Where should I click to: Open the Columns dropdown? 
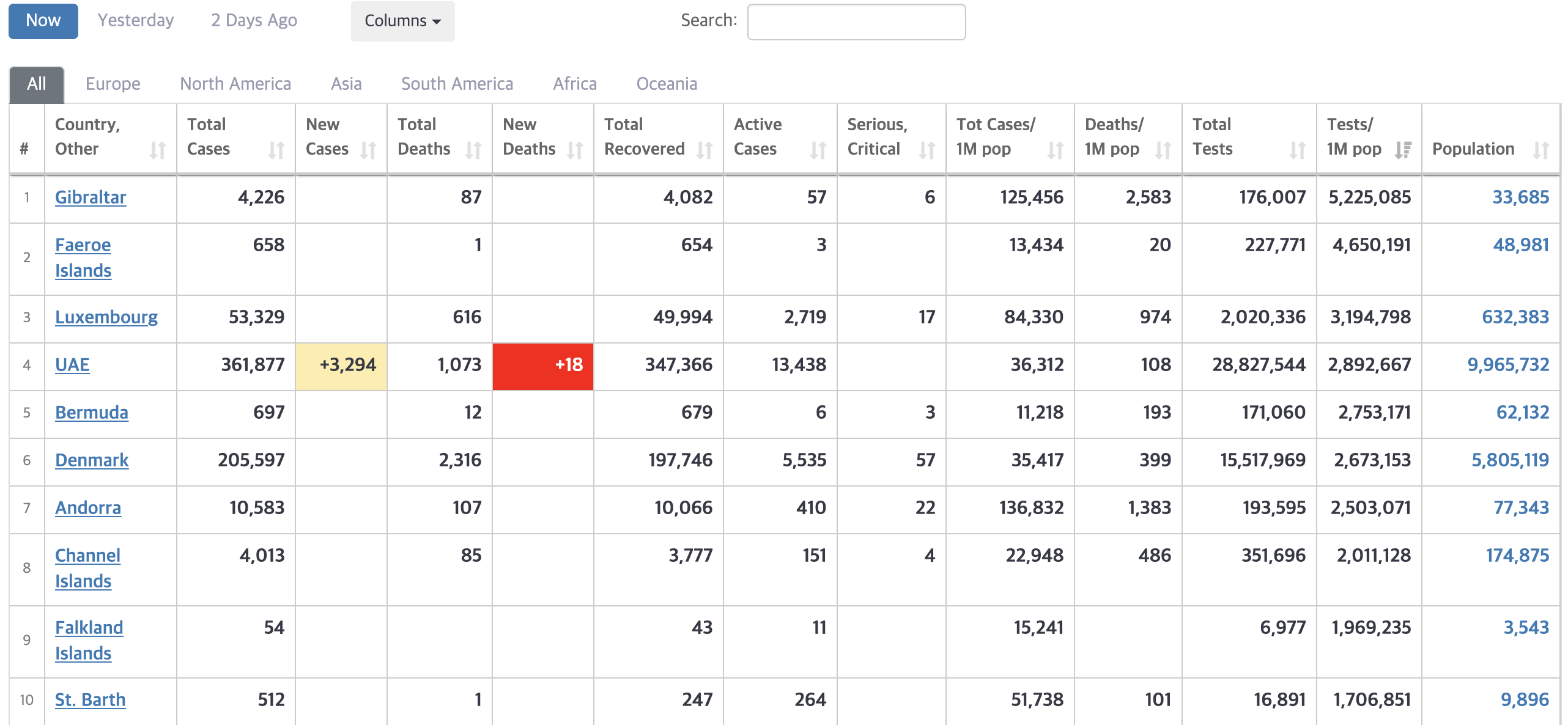pyautogui.click(x=402, y=21)
